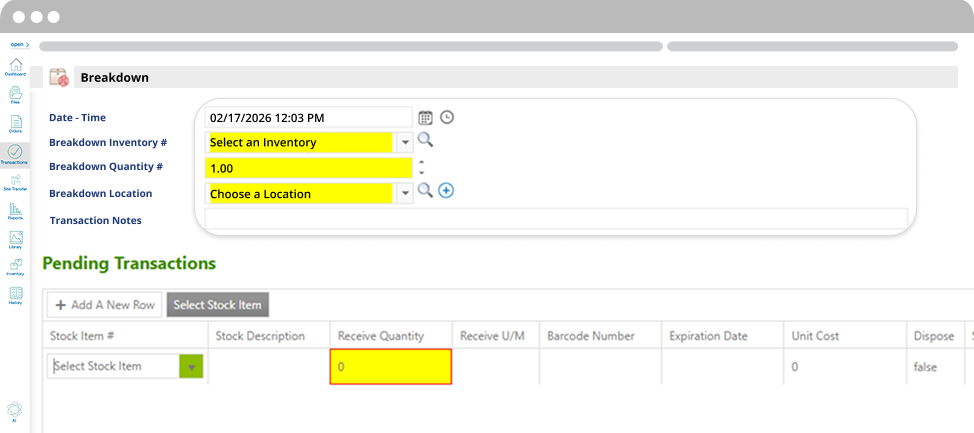Click the Select Stock Item text input
Image resolution: width=974 pixels, height=433 pixels.
point(114,367)
